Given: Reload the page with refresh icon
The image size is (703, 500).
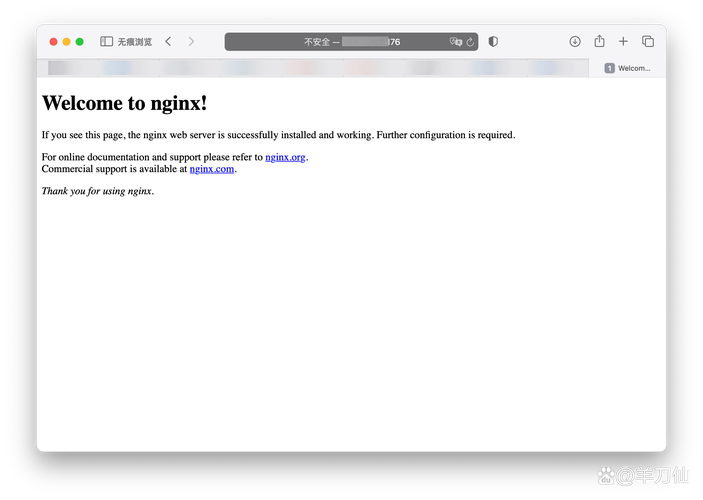Looking at the screenshot, I should pos(470,42).
